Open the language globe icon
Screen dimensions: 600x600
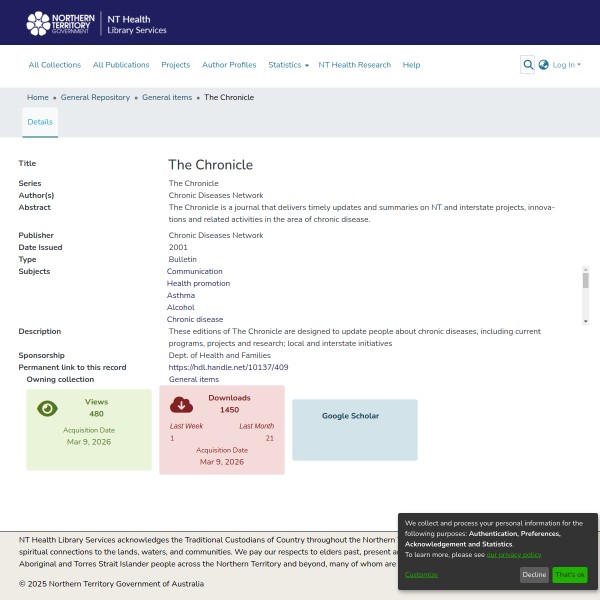(x=544, y=65)
